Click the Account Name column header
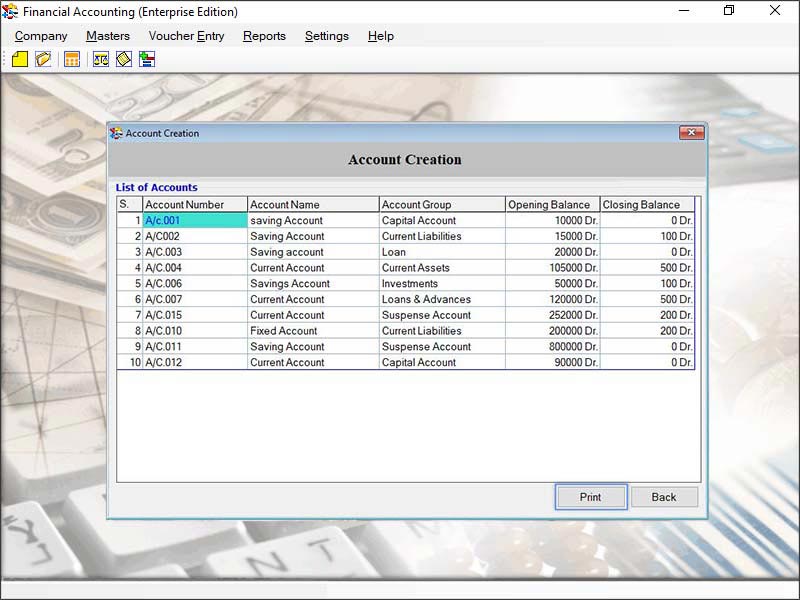Screen dimensions: 800x600 (313, 205)
